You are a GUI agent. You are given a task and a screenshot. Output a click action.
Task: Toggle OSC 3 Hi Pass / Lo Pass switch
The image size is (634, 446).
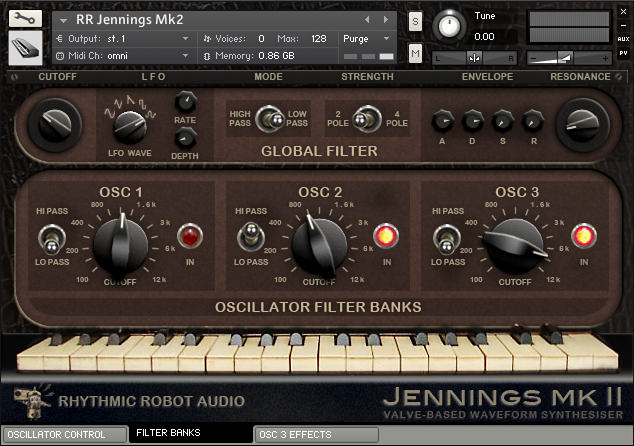pyautogui.click(x=446, y=239)
